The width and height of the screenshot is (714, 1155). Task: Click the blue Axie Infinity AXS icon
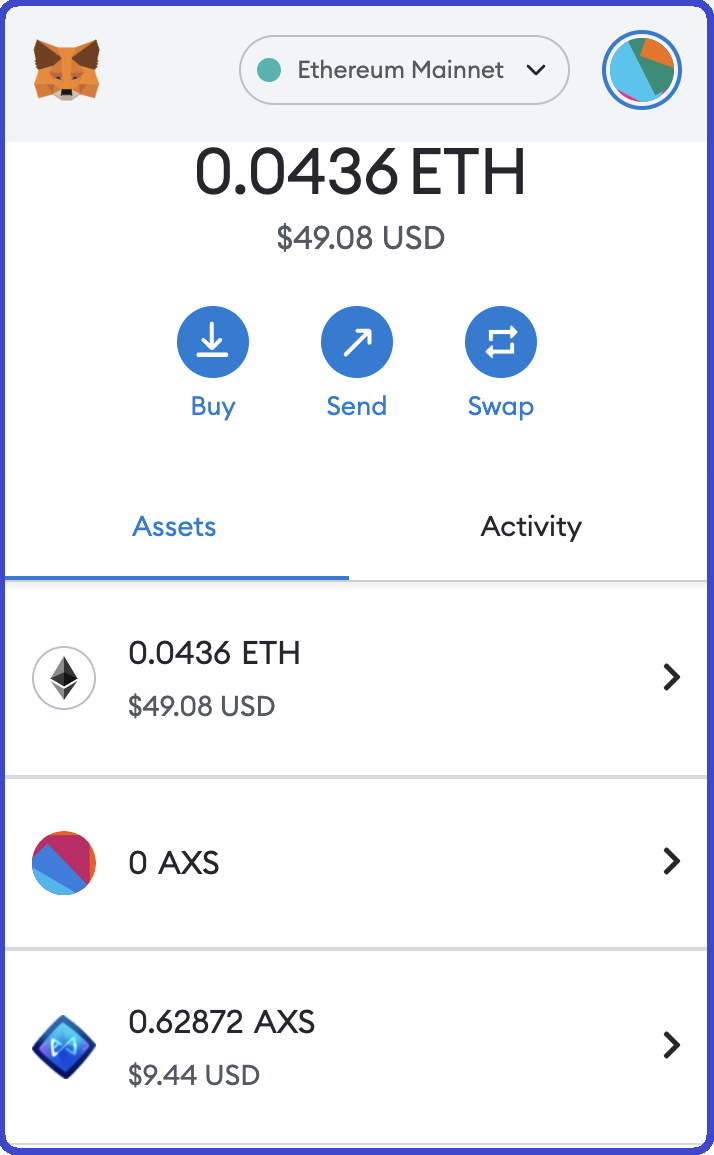(64, 1047)
